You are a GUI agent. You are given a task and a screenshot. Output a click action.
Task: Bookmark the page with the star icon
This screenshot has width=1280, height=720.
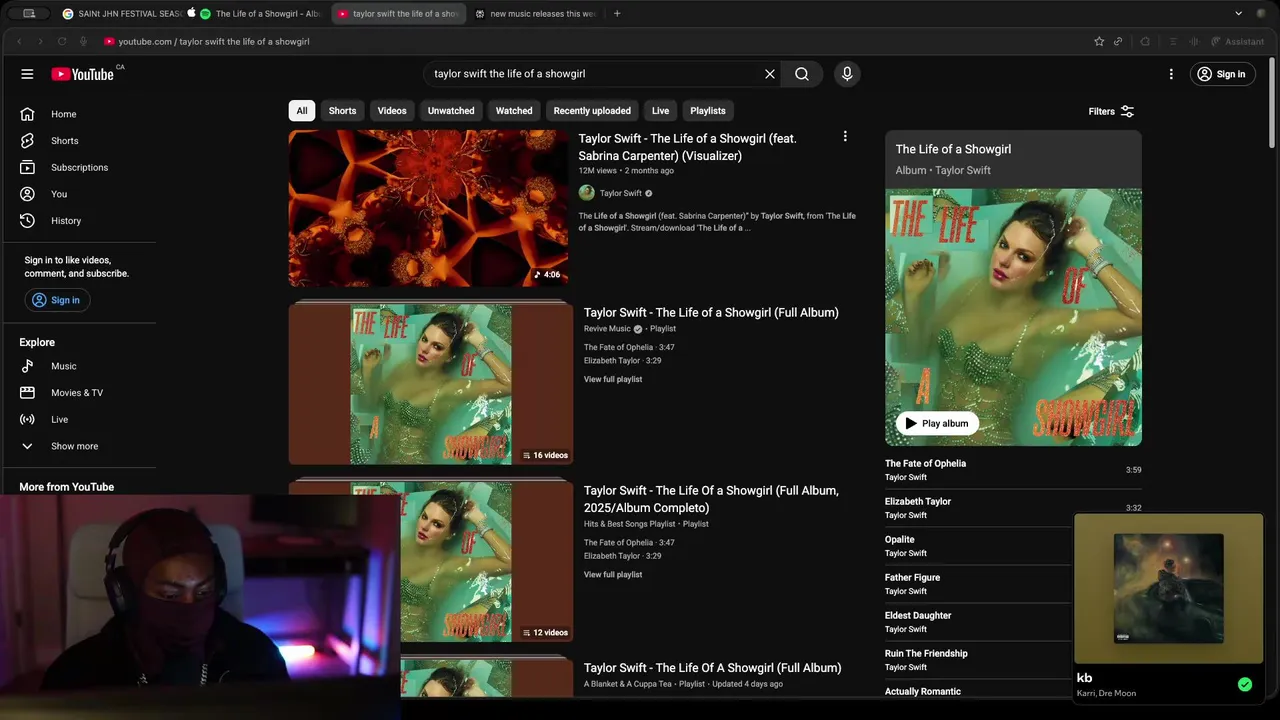coord(1099,42)
